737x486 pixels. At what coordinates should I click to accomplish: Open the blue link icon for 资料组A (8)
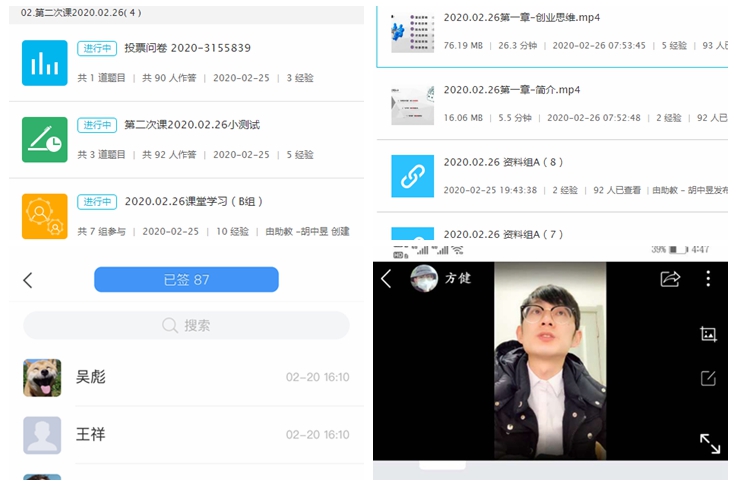(413, 176)
